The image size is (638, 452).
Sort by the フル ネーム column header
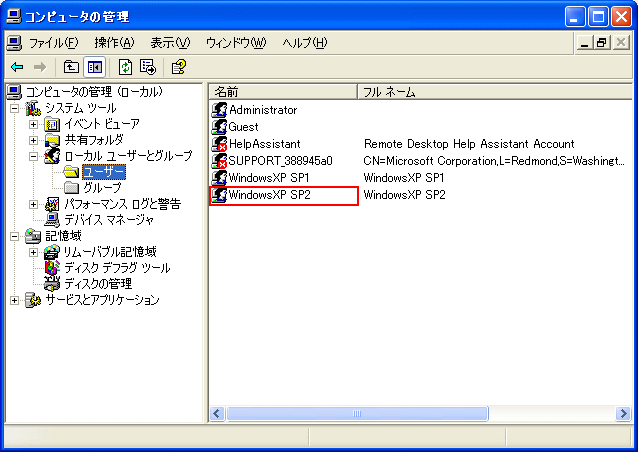pos(494,92)
